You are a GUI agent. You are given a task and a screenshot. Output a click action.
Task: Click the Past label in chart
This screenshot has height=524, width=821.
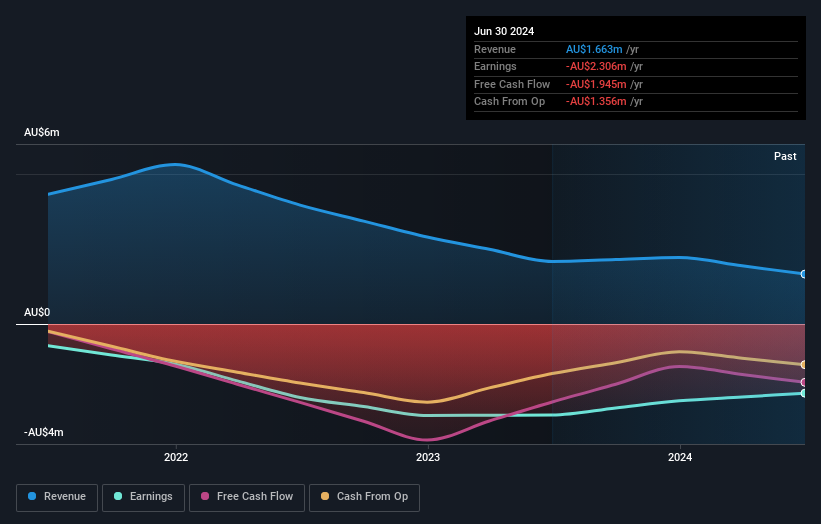pyautogui.click(x=785, y=156)
